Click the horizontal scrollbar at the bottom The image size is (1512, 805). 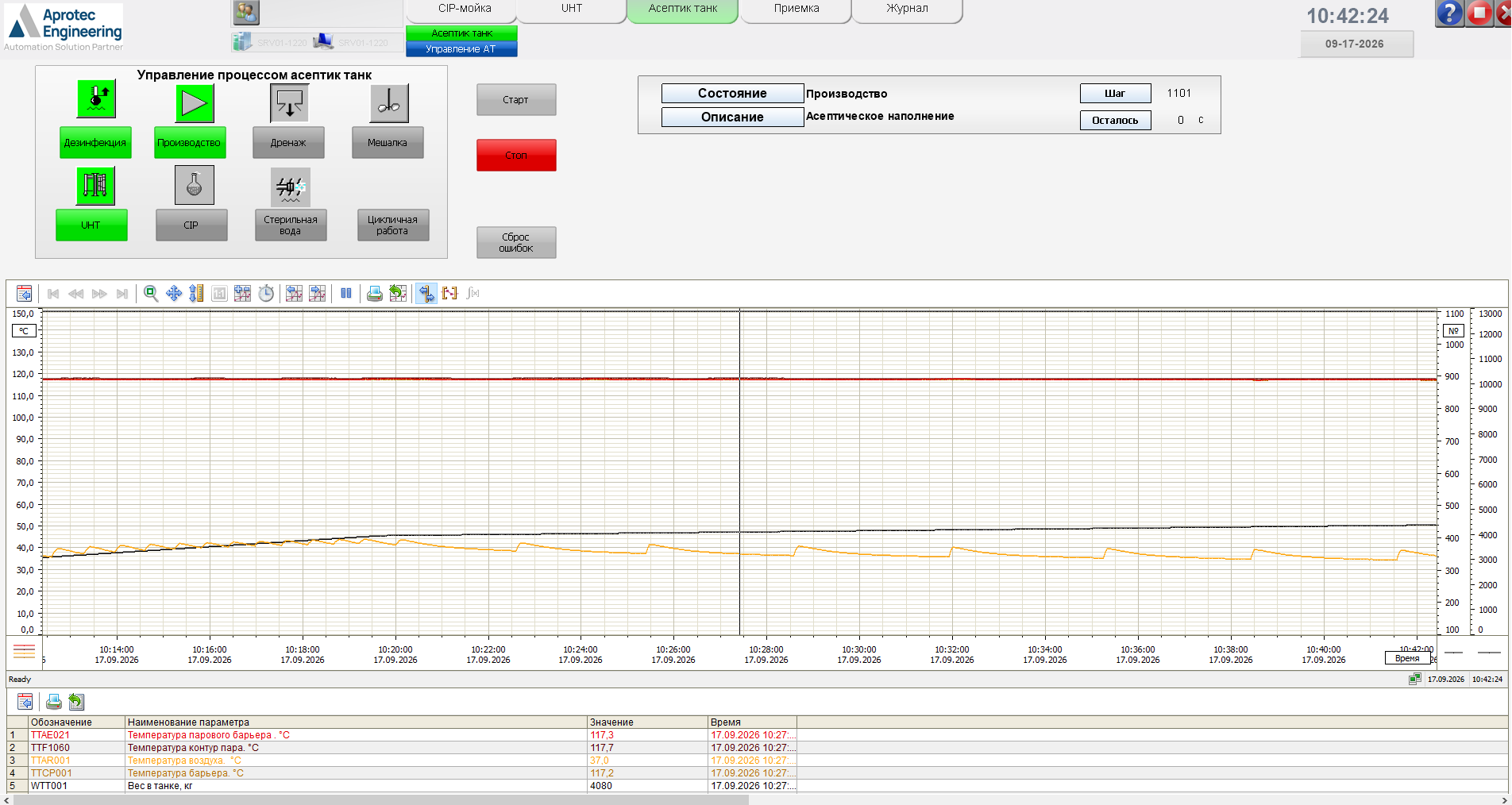[x=381, y=799]
